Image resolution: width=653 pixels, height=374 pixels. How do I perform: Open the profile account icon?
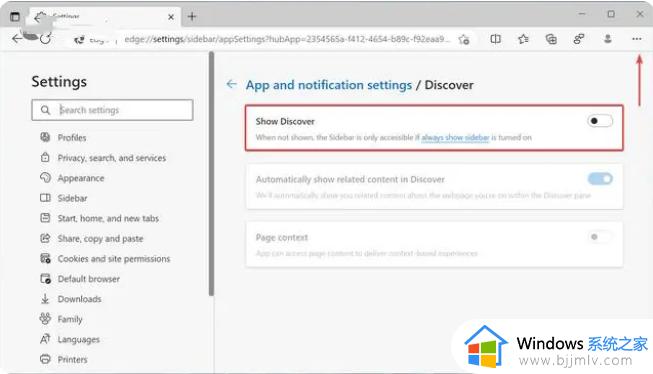(x=608, y=39)
